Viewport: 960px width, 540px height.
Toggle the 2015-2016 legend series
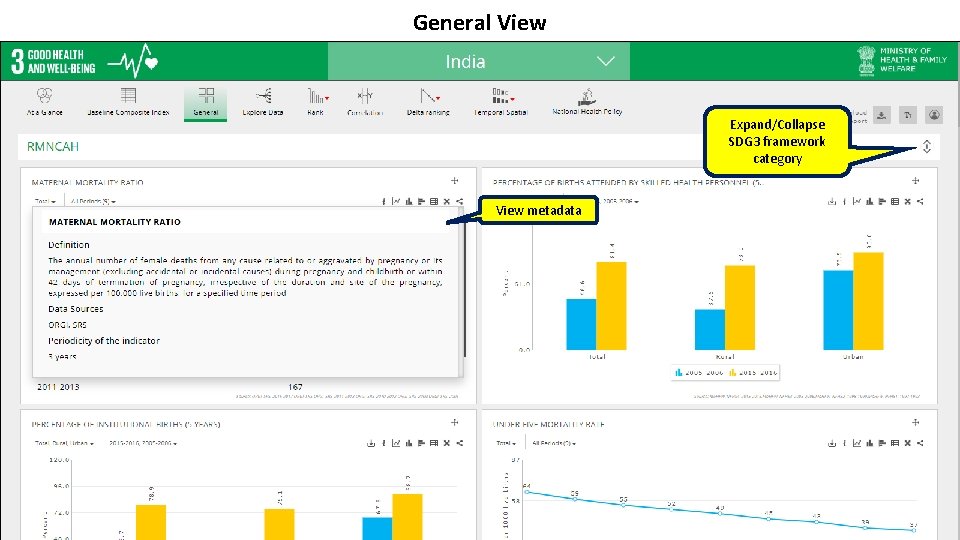click(753, 372)
